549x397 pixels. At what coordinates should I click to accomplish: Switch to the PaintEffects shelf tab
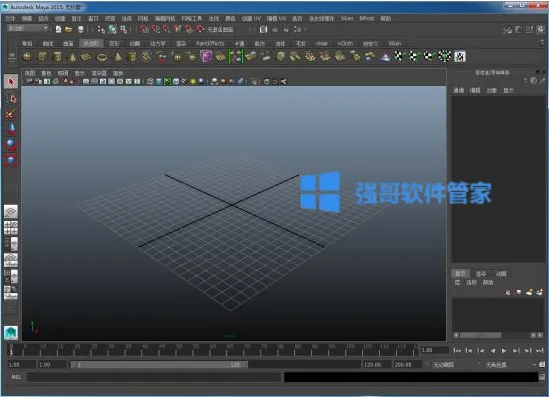(x=210, y=43)
